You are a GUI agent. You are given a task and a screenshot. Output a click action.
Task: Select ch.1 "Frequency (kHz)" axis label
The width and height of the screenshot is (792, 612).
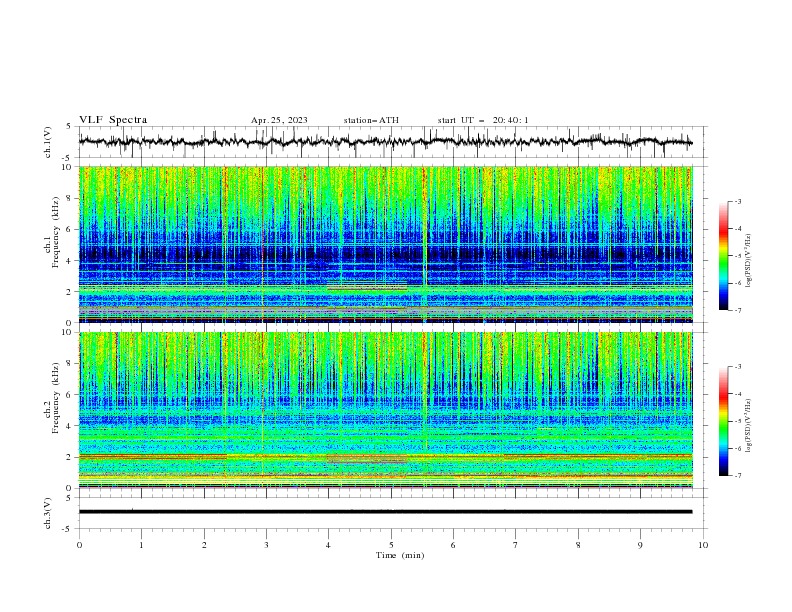[x=56, y=230]
